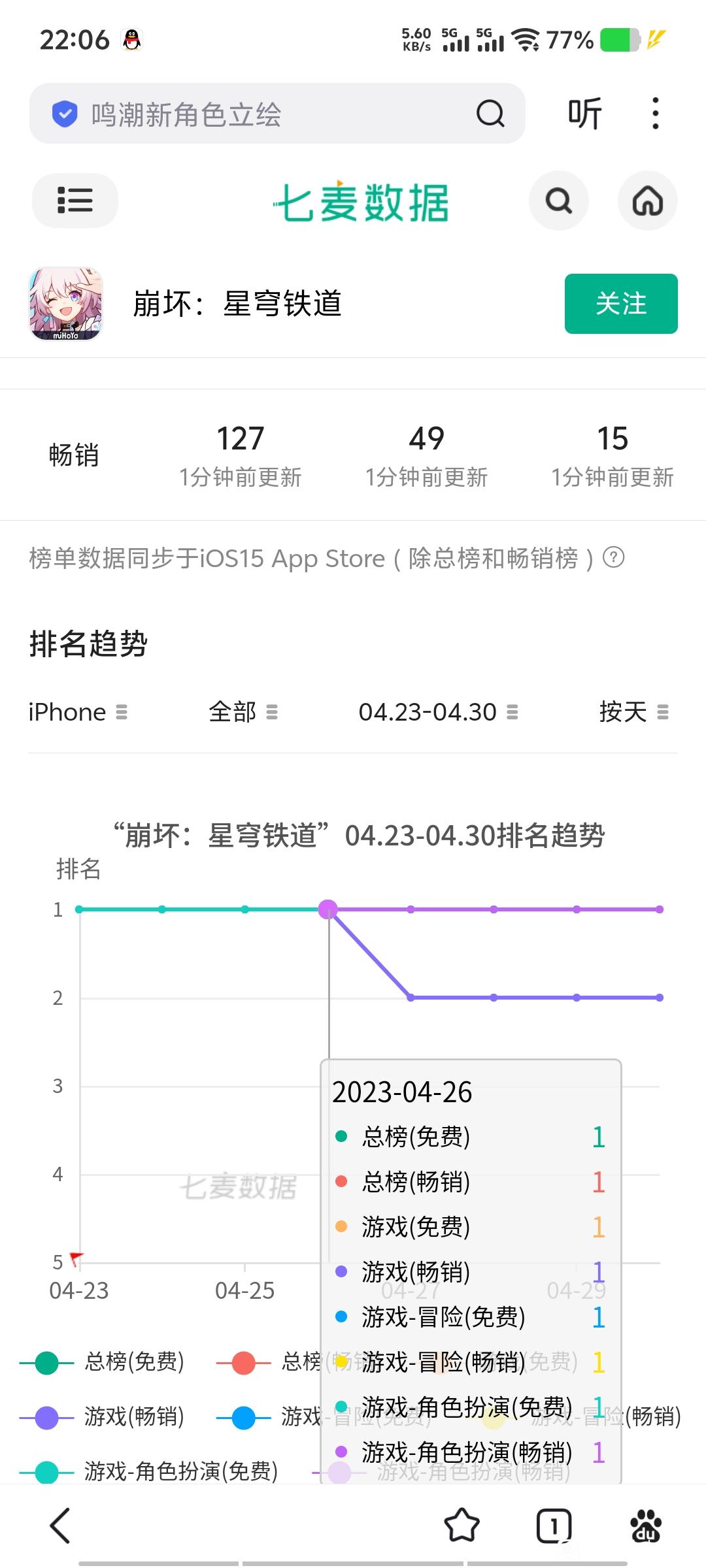The image size is (706, 1568).
Task: Bookmark page with star icon
Action: 462,1526
